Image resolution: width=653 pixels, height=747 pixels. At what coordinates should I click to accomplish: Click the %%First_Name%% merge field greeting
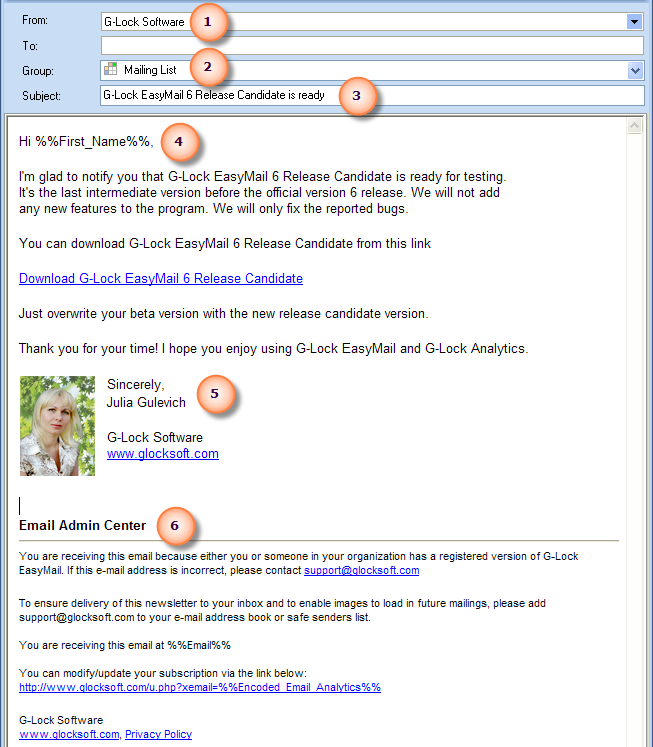pyautogui.click(x=92, y=141)
